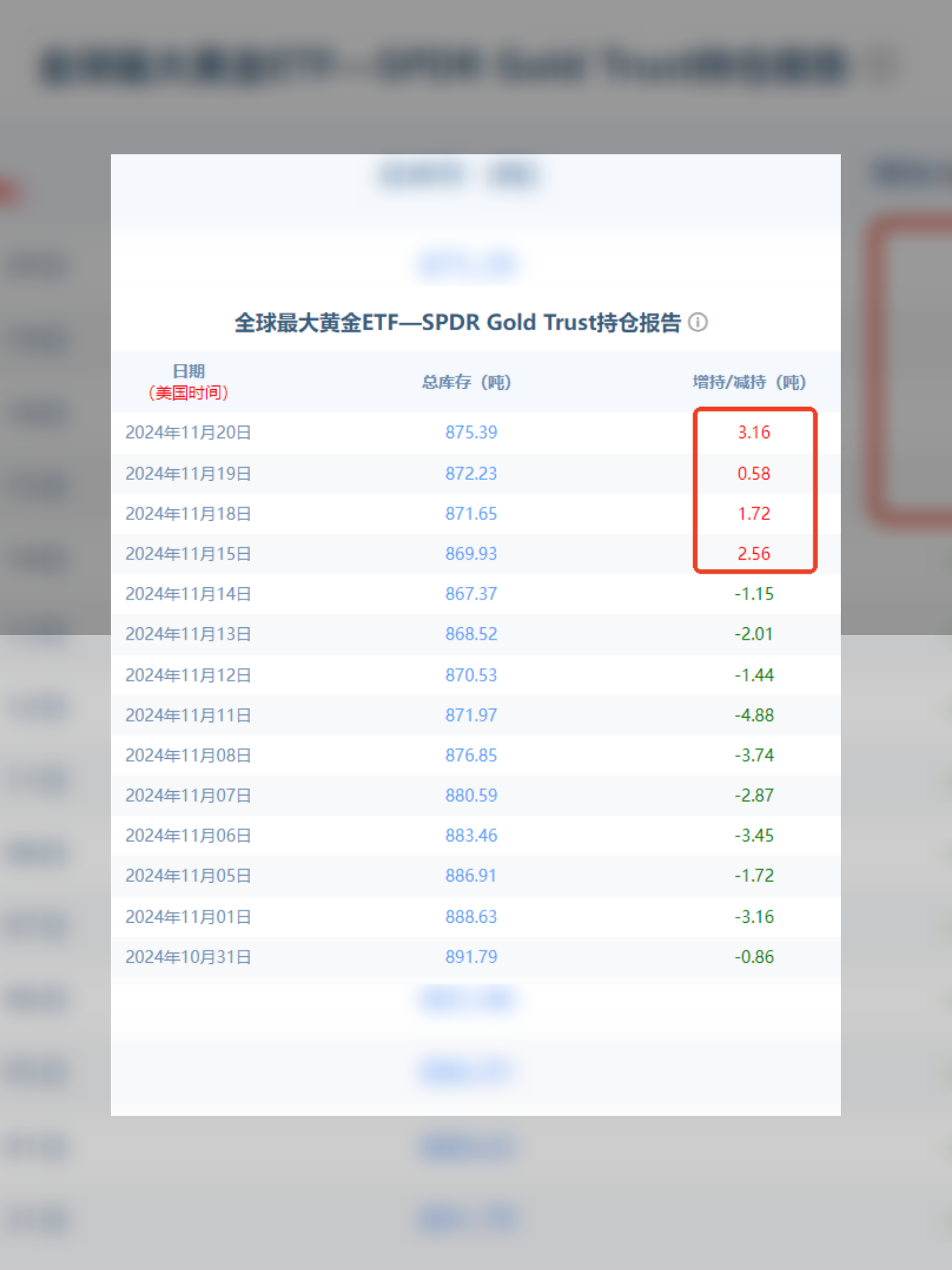Click inventory value 876.85
The width and height of the screenshot is (952, 1270).
coord(471,755)
